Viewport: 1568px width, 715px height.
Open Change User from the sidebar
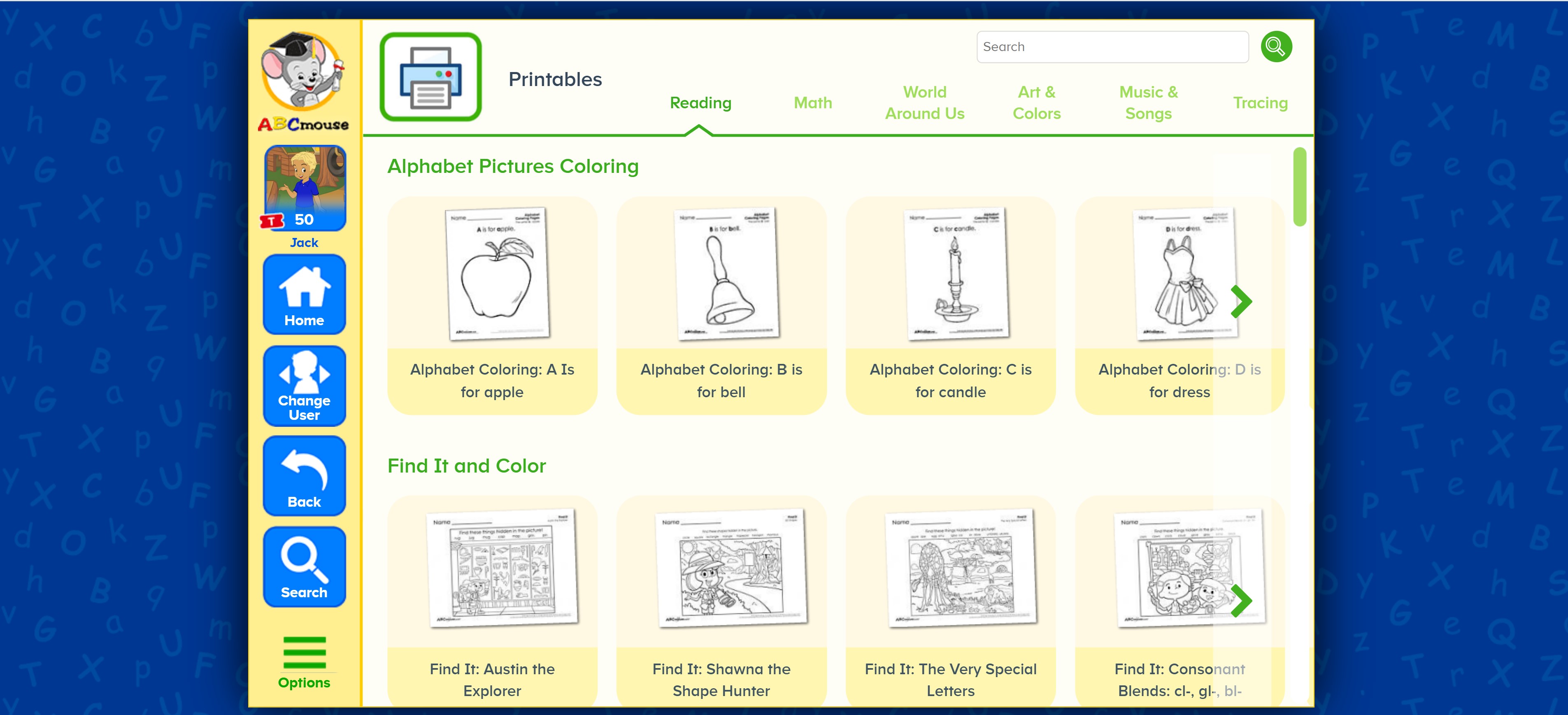pyautogui.click(x=304, y=385)
